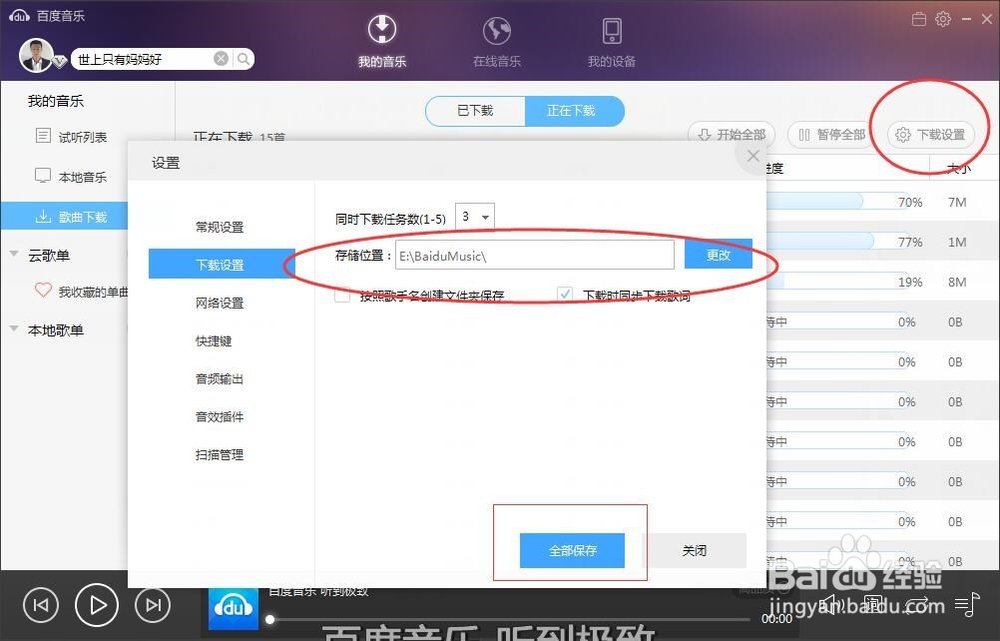Select 扫描管理 in the settings menu

click(219, 454)
